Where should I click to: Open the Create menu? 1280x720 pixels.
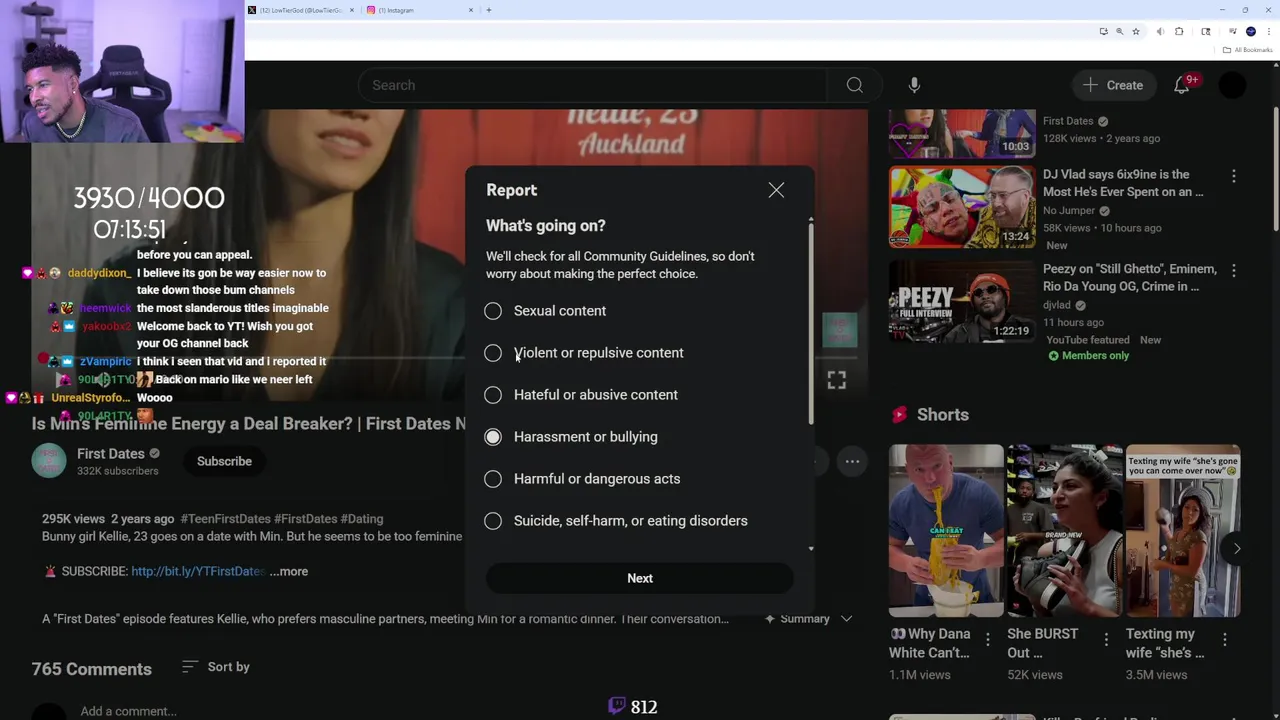(1112, 85)
